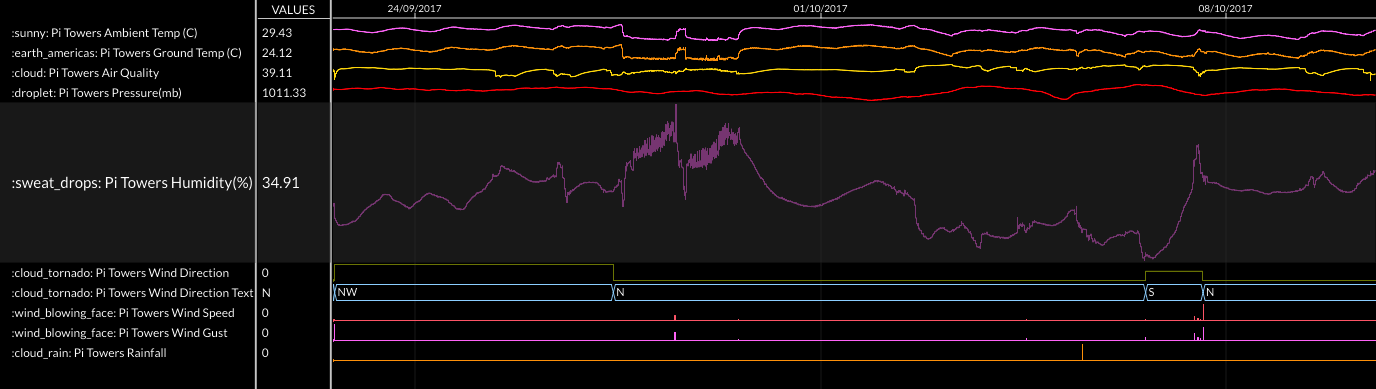Screen dimensions: 1376x389
Task: Click the S wind direction segment
Action: coord(1173,293)
